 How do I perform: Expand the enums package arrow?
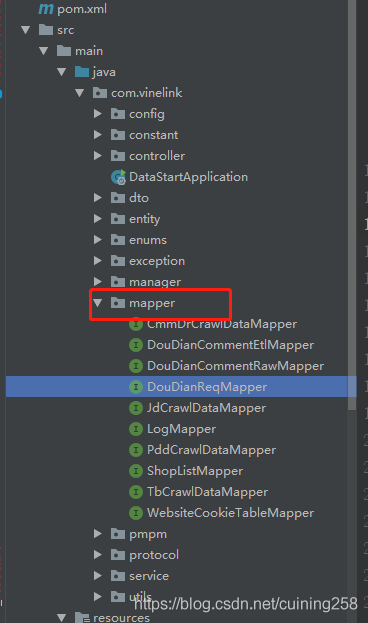point(98,240)
